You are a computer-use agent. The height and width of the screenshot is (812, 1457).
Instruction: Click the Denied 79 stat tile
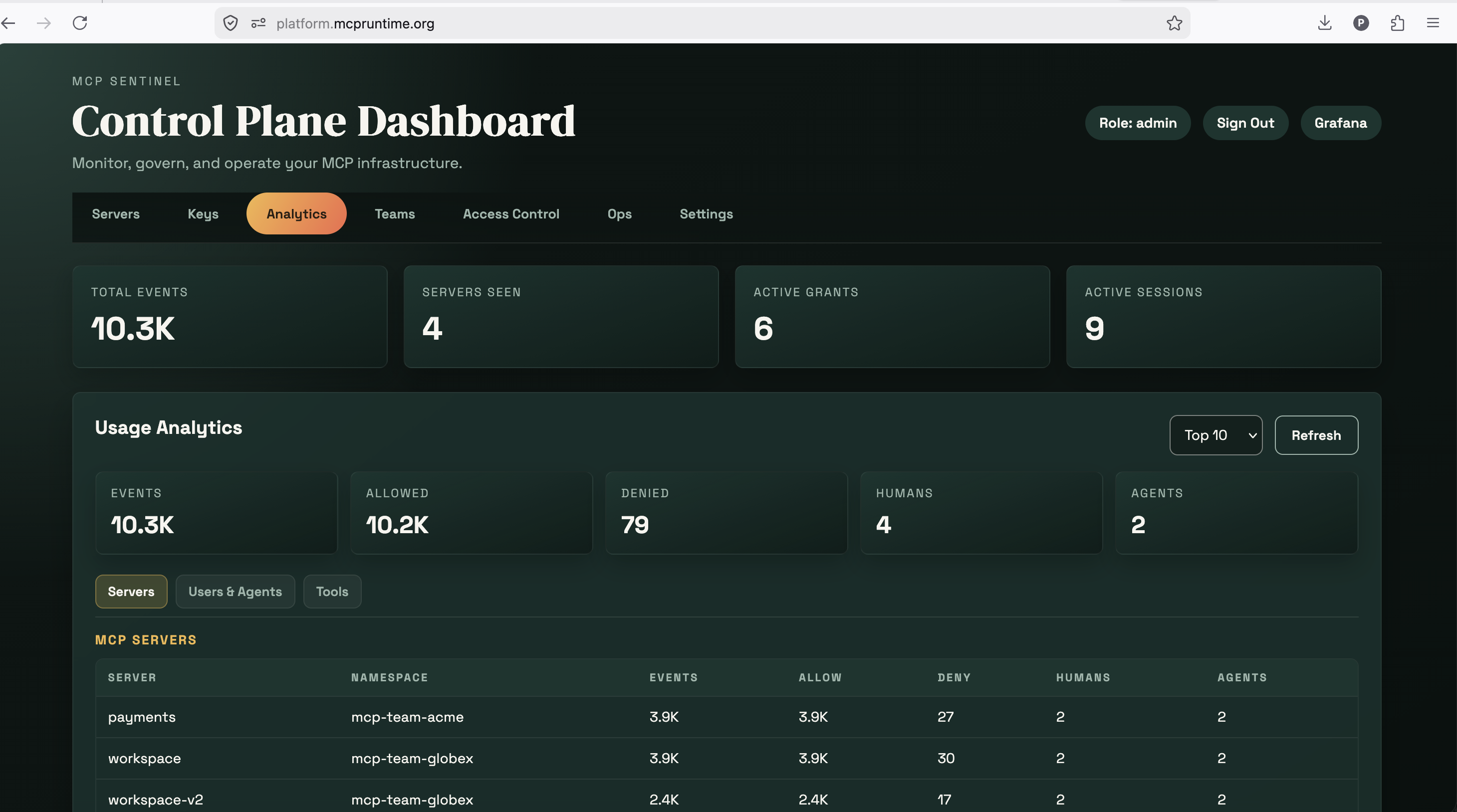(x=726, y=513)
